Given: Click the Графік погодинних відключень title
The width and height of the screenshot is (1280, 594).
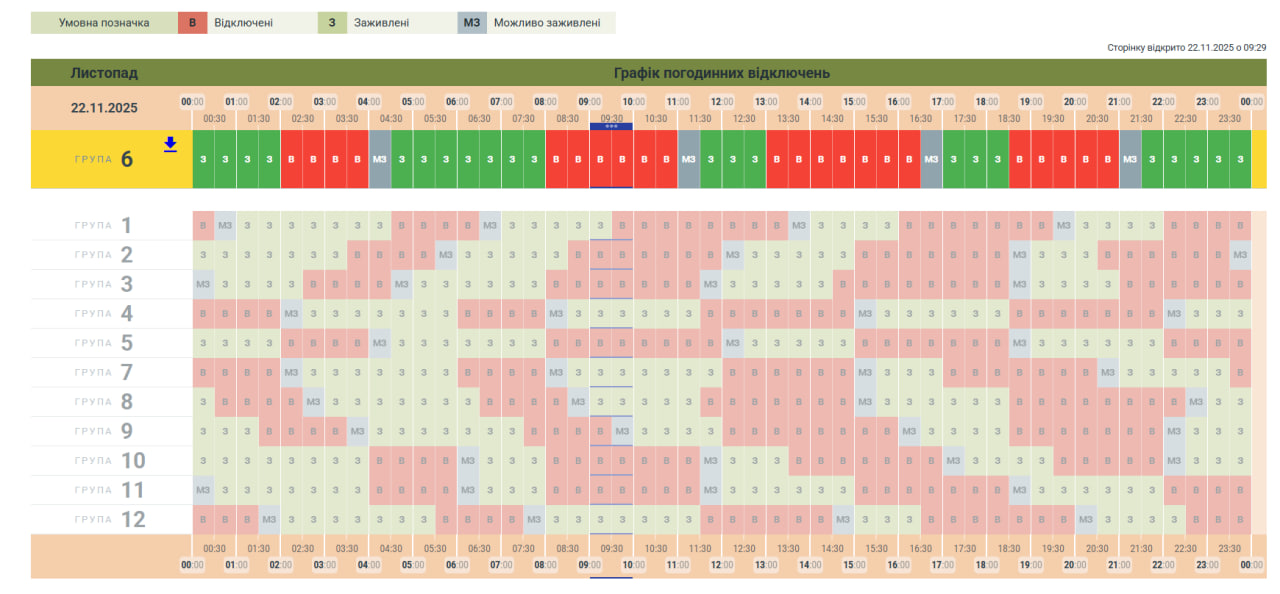Looking at the screenshot, I should tap(721, 73).
